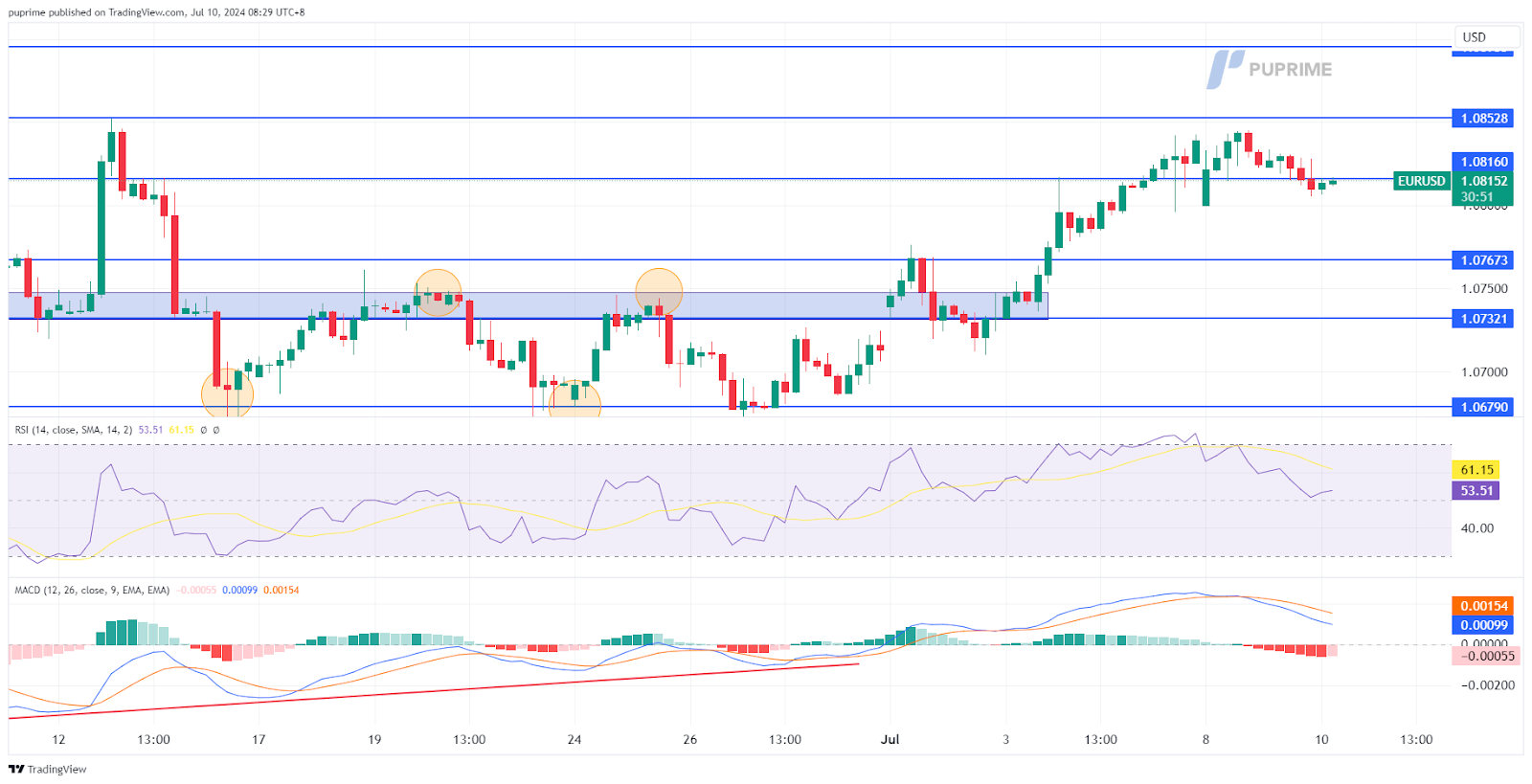Click the orange signal value 0.00154 in legend
Image resolution: width=1532 pixels, height=784 pixels.
[282, 590]
